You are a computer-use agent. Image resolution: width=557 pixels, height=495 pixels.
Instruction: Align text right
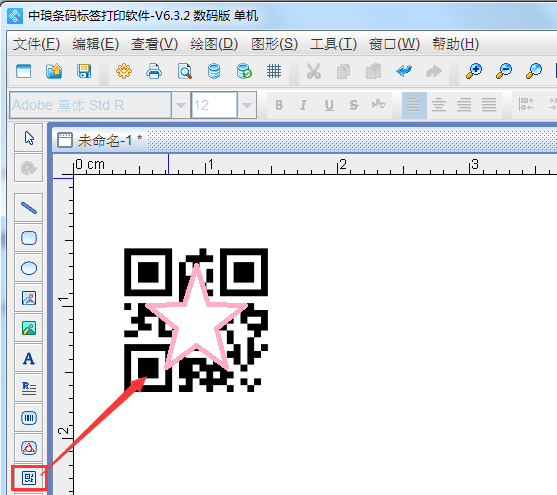click(x=464, y=105)
